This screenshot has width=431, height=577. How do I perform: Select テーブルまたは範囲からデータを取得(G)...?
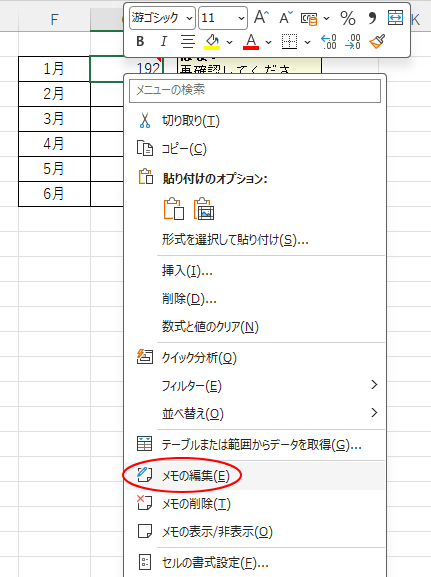click(x=255, y=445)
